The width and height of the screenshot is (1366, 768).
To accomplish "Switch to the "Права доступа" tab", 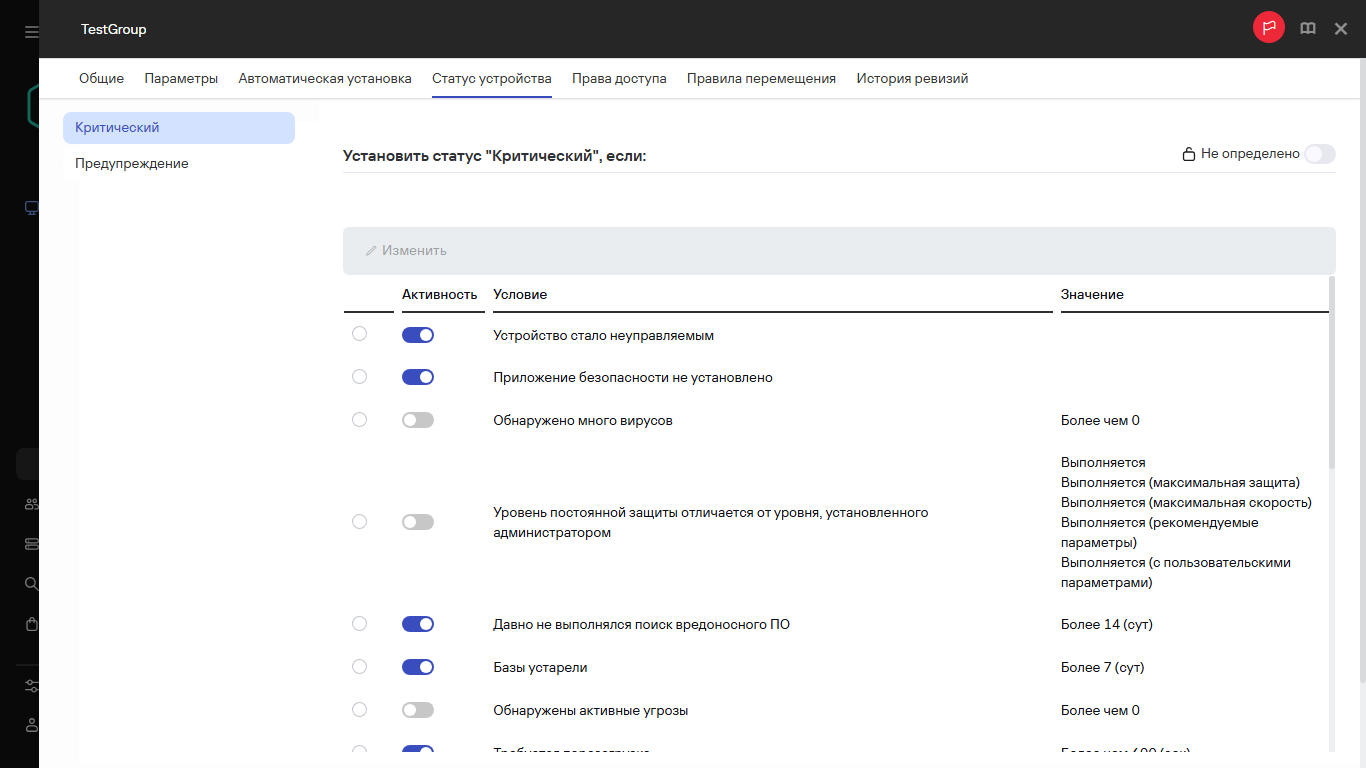I will click(619, 77).
